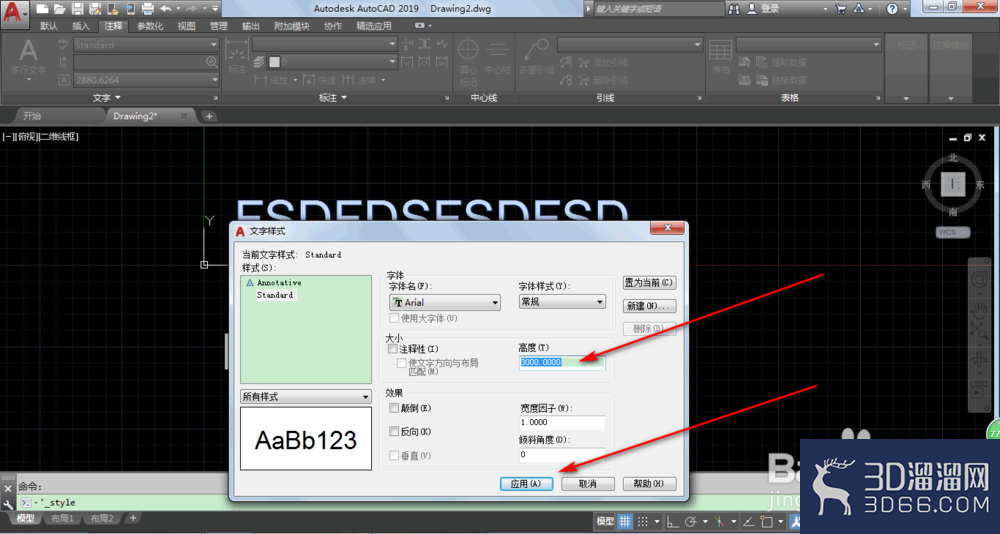This screenshot has width=1000, height=534.
Task: Click the Undo arrow icon
Action: point(166,9)
